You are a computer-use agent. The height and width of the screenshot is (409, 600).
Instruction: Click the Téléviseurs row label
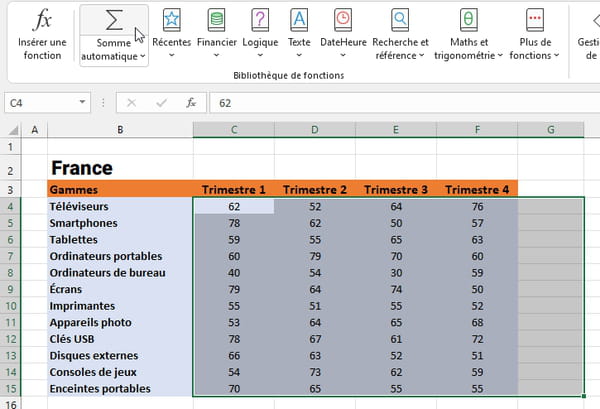point(120,206)
